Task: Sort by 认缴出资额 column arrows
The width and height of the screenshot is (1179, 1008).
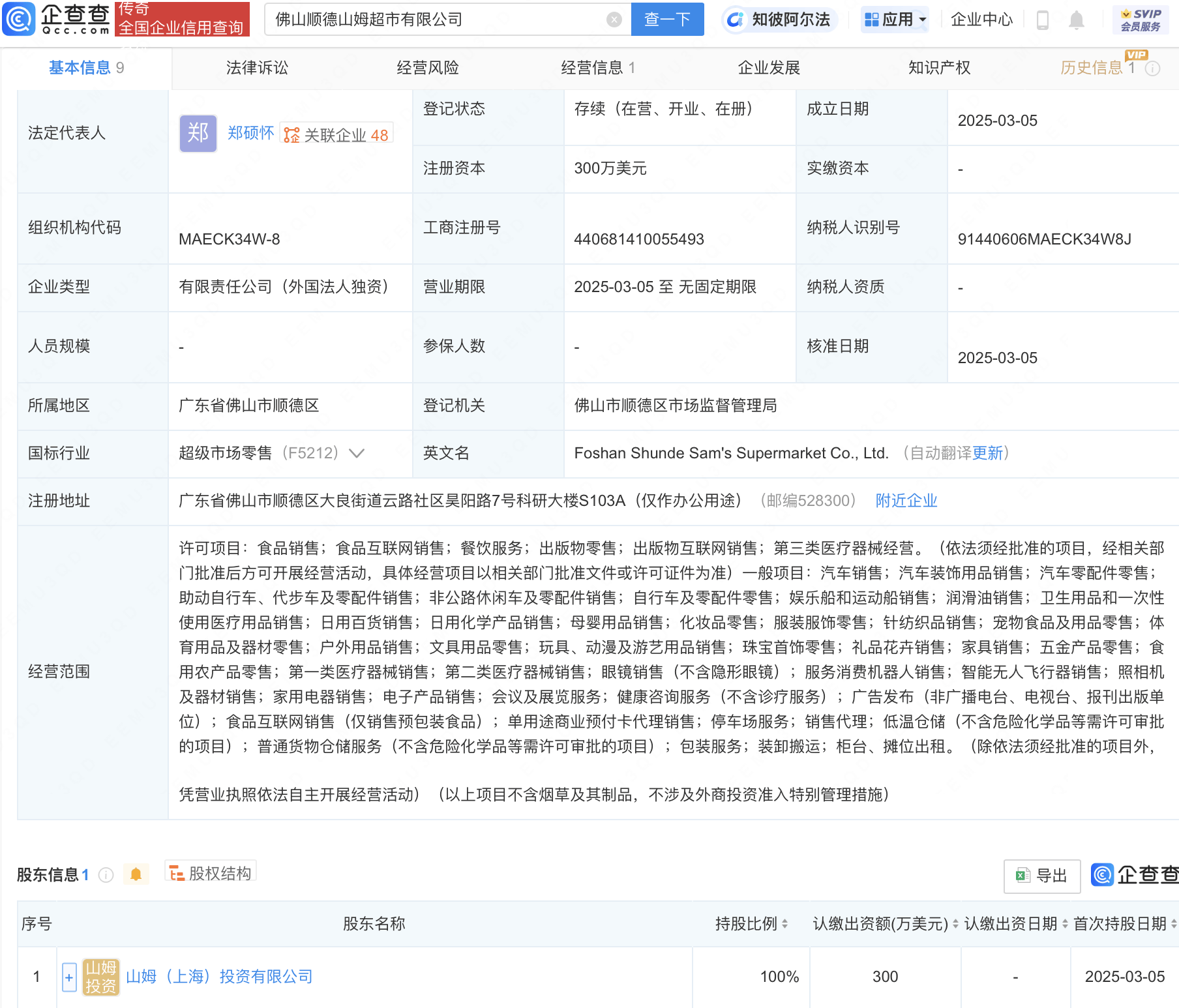Action: (955, 924)
